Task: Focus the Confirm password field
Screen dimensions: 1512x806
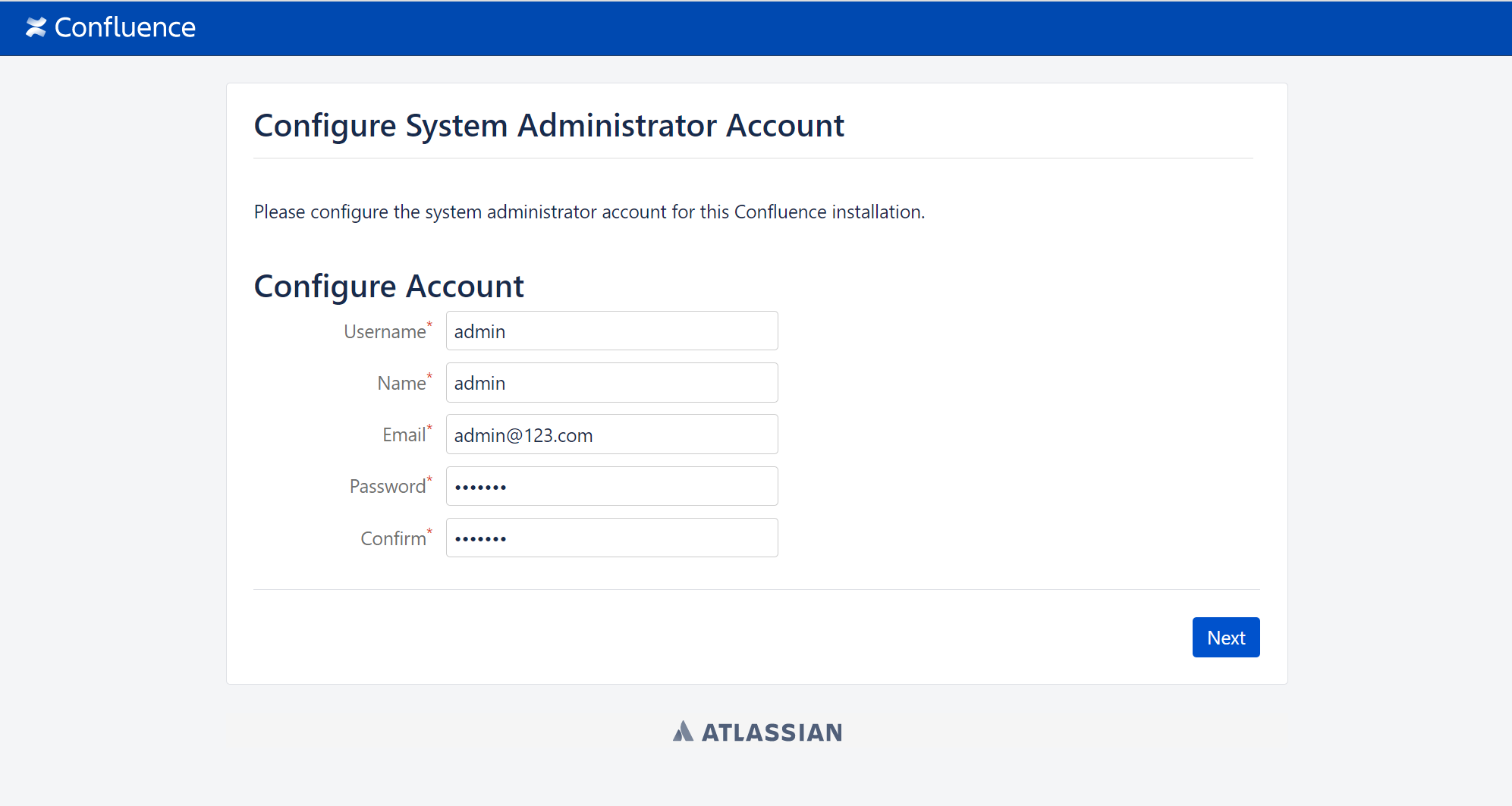Action: 611,538
